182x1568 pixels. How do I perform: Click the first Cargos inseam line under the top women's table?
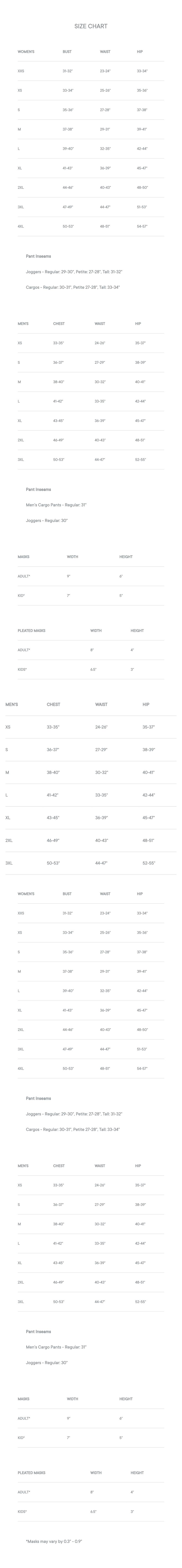72,287
